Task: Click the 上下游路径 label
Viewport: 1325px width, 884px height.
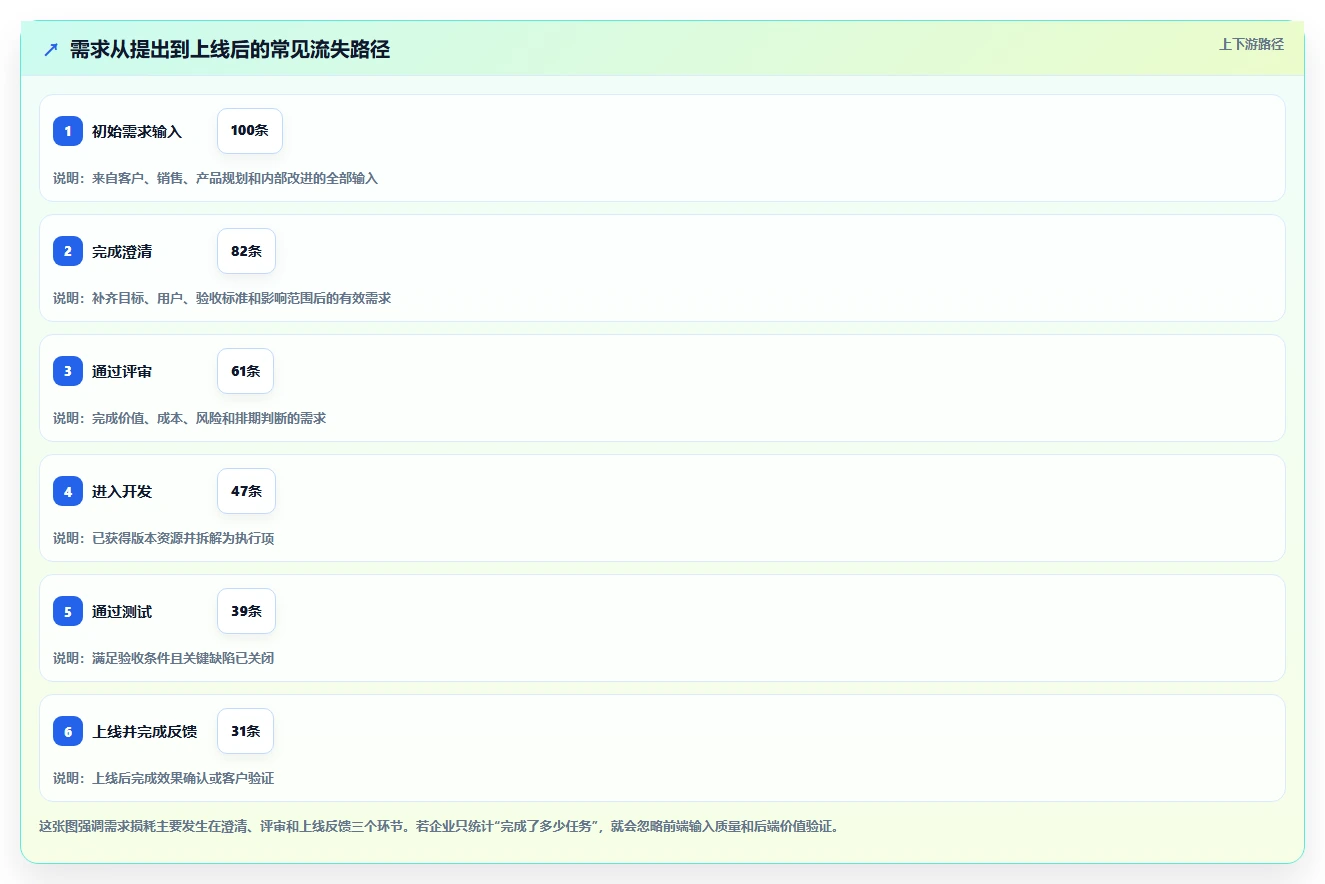Action: (x=1251, y=45)
